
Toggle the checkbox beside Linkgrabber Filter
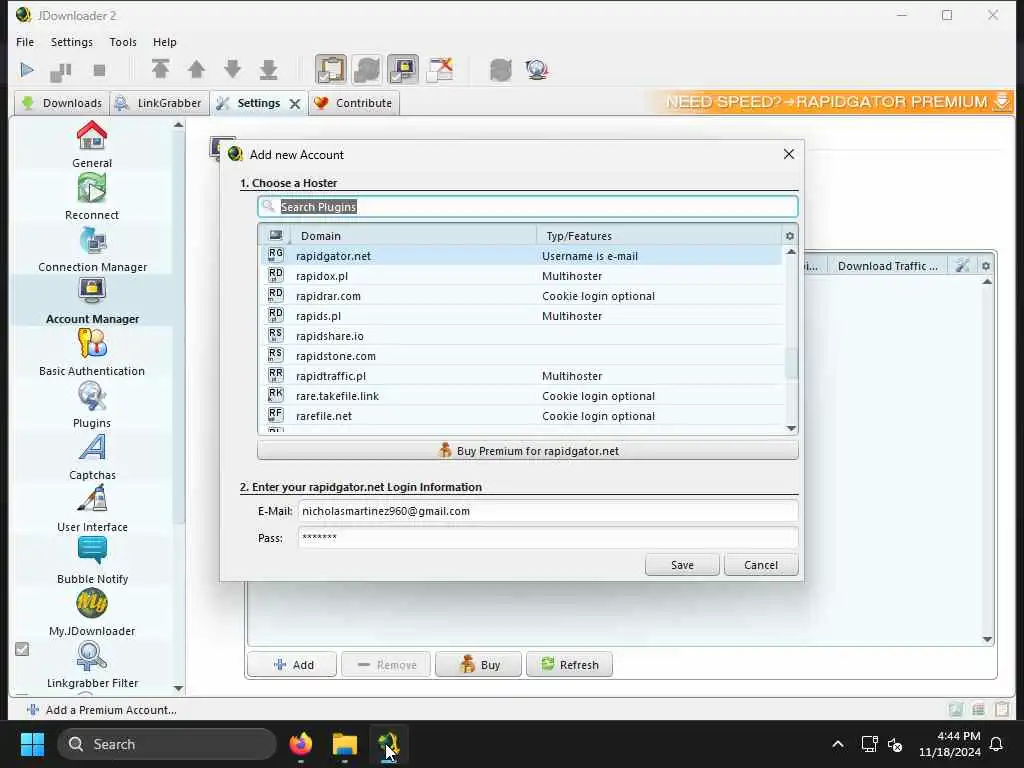[x=22, y=649]
